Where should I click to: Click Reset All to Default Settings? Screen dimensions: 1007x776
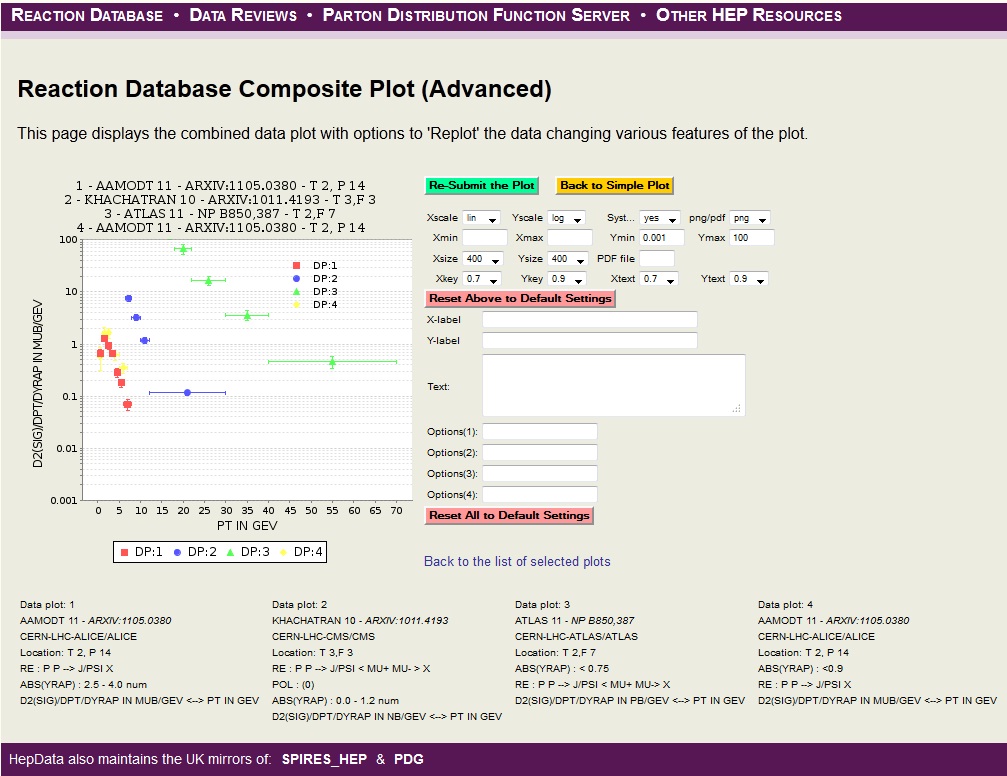509,515
